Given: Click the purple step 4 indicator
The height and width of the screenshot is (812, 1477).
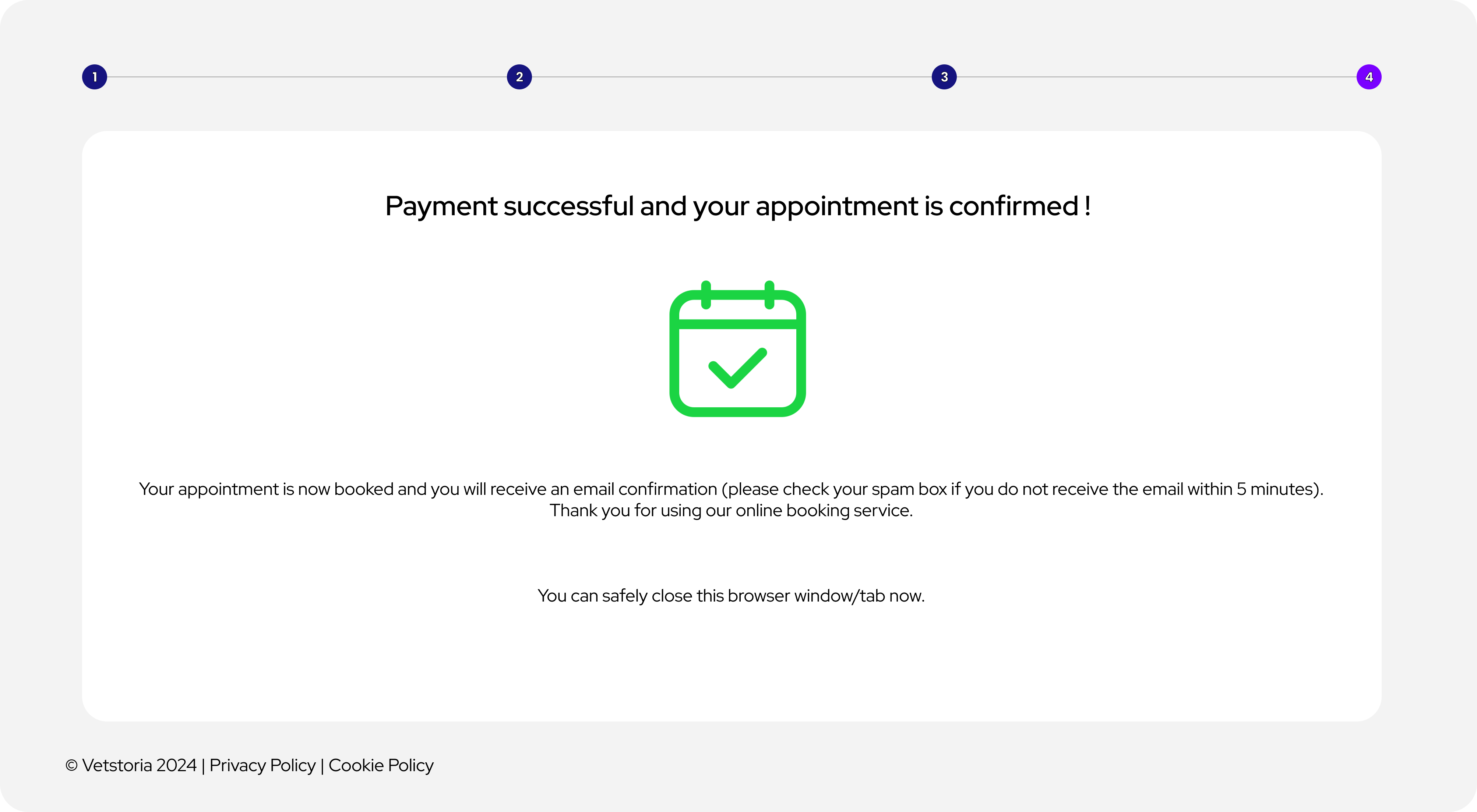Looking at the screenshot, I should (1369, 77).
